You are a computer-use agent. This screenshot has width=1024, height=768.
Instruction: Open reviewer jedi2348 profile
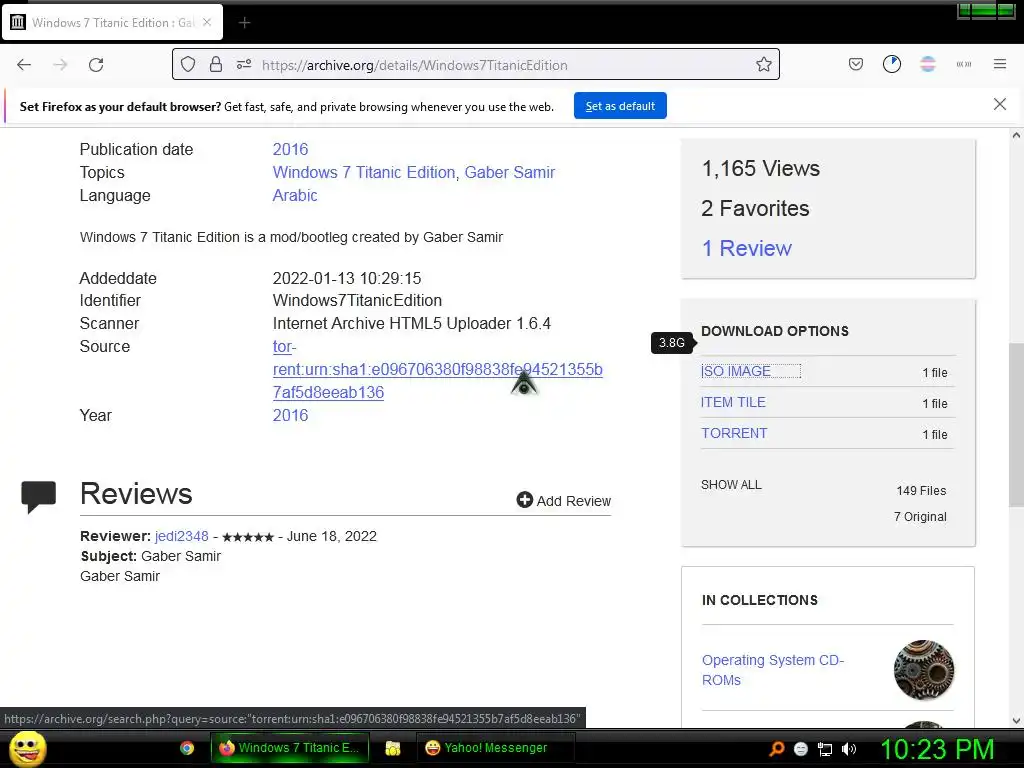click(x=182, y=536)
